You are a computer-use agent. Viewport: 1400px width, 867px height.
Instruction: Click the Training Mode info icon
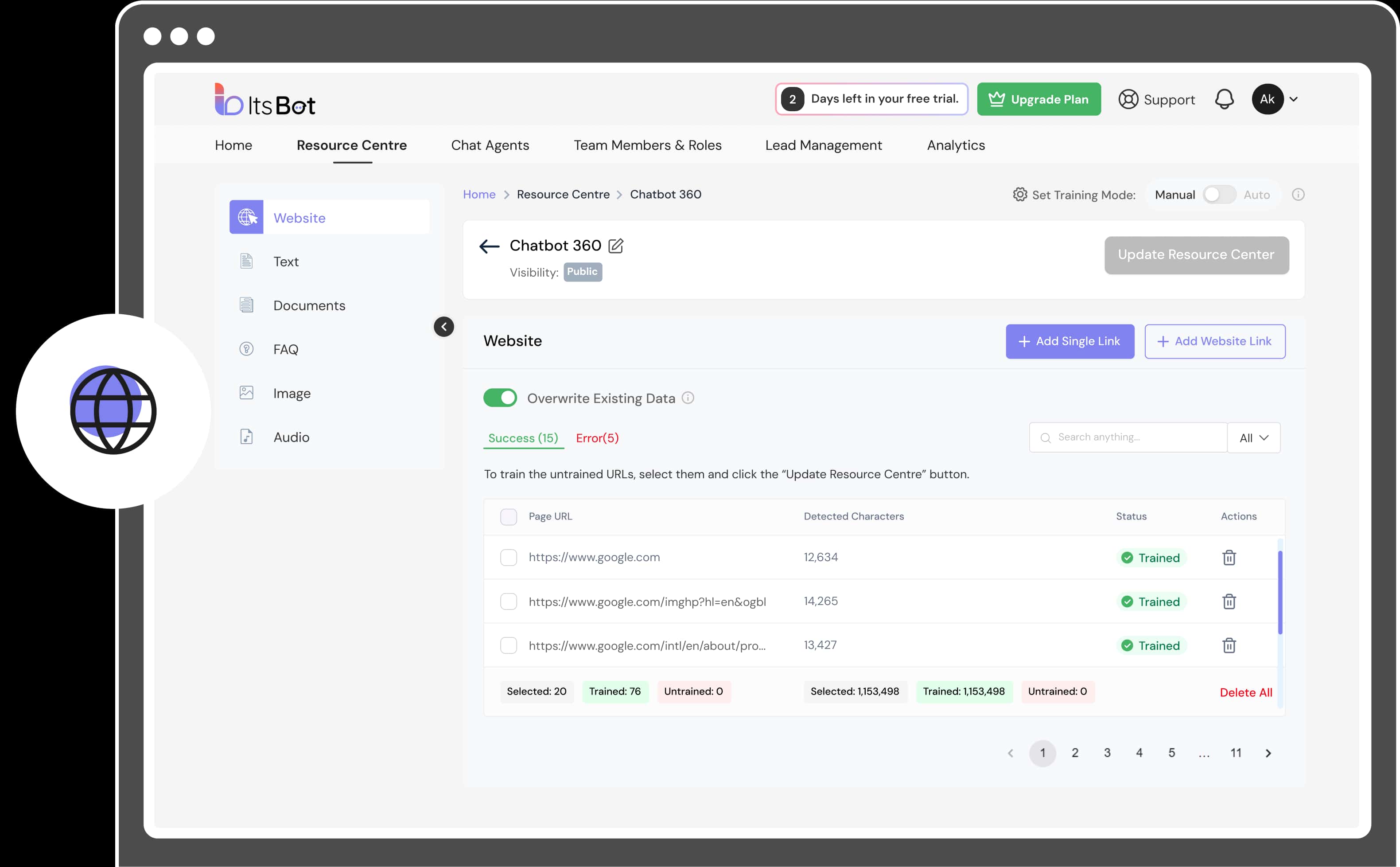(x=1298, y=195)
